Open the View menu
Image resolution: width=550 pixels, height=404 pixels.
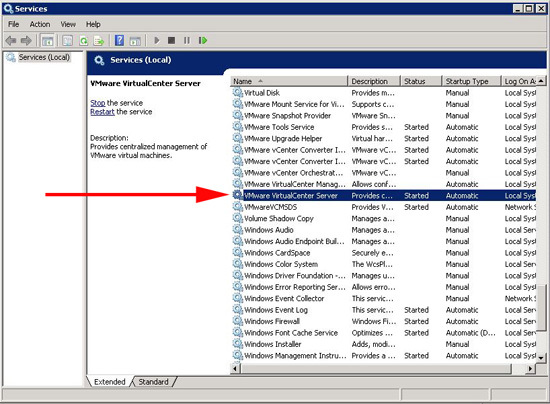(x=68, y=24)
